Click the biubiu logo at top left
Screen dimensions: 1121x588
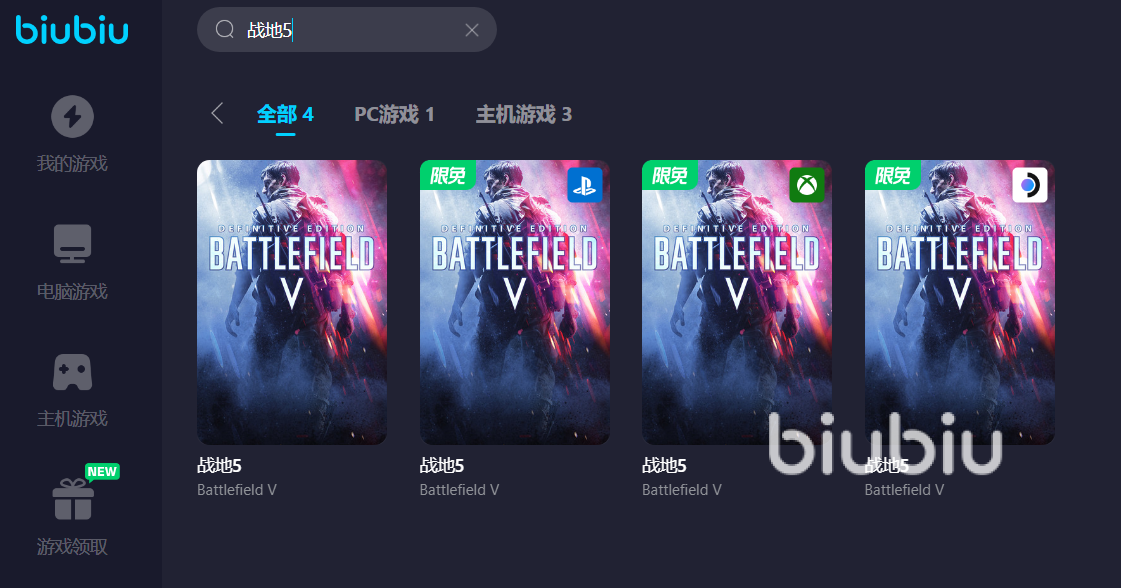pos(72,29)
